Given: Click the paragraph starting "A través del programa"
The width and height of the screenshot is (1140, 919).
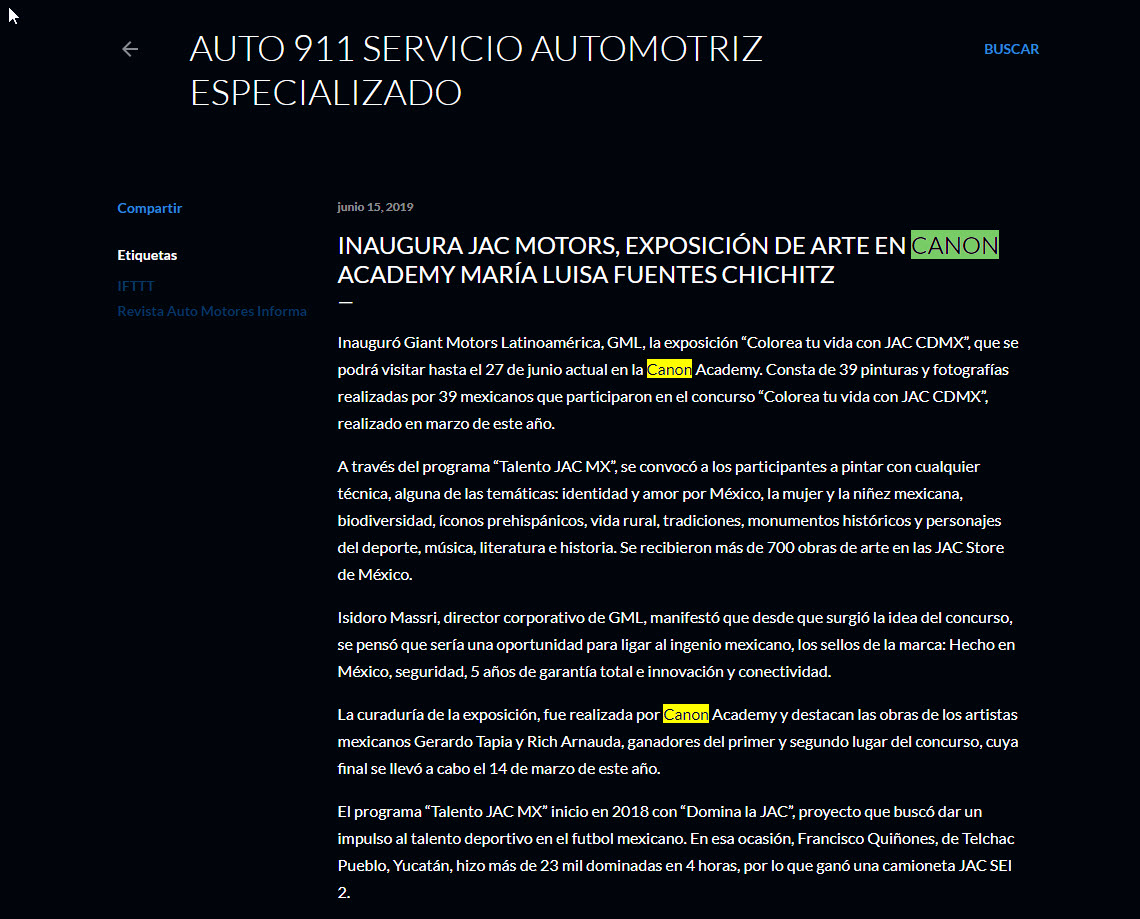Looking at the screenshot, I should tap(671, 521).
